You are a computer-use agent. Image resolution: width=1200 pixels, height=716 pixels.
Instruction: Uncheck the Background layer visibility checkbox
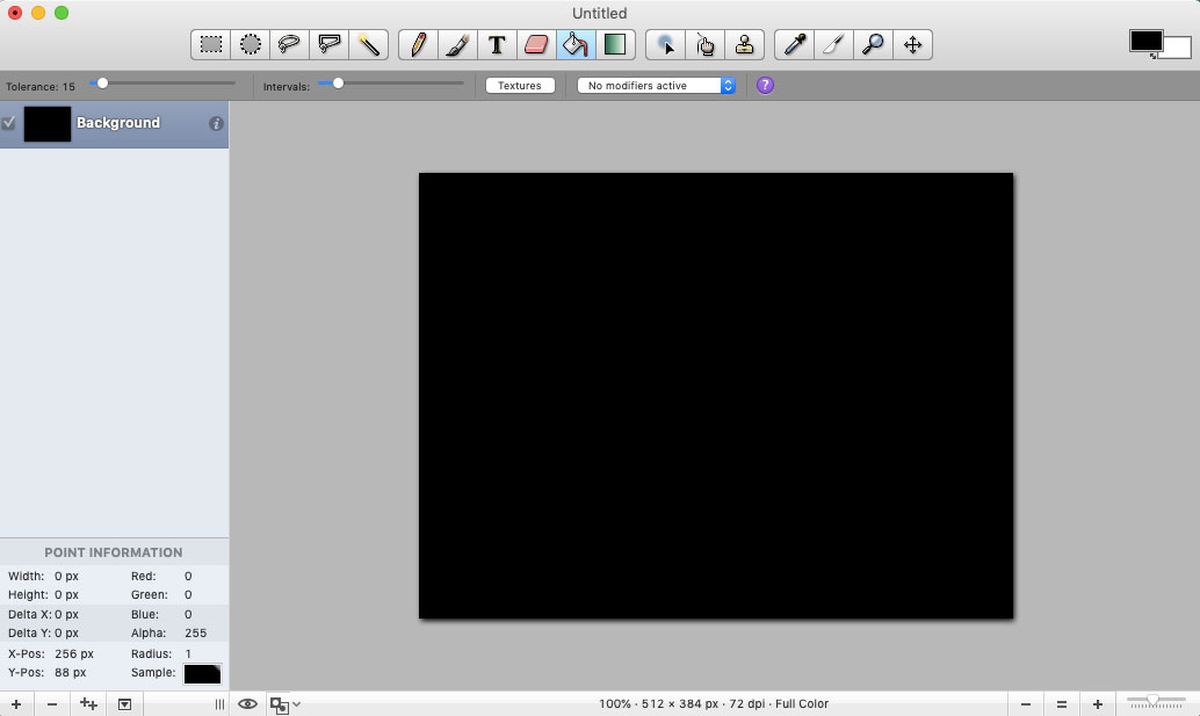coord(9,123)
